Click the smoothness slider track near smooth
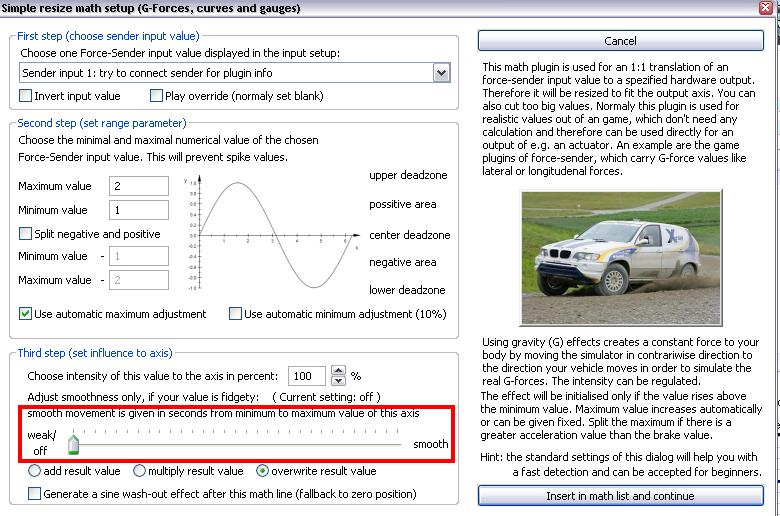Viewport: 780px width, 516px height. (x=393, y=444)
